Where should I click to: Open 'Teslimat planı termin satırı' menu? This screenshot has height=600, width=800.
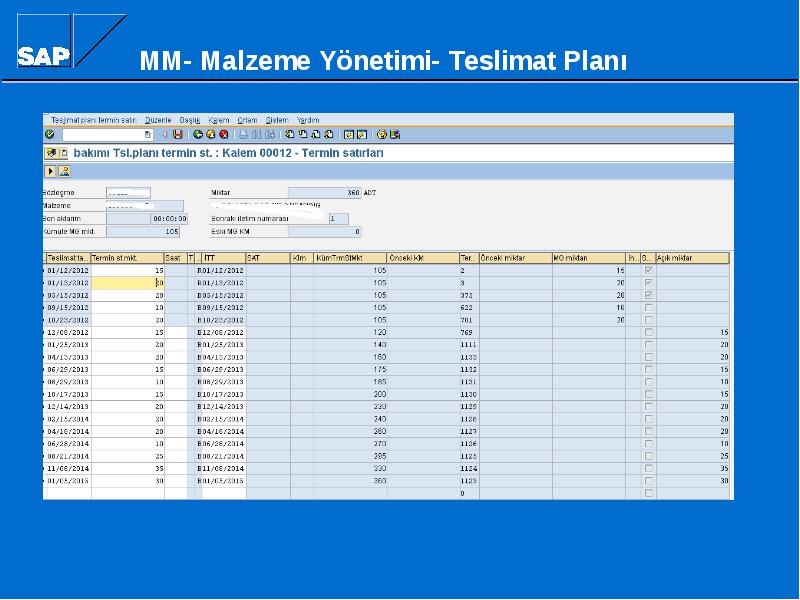pos(94,120)
